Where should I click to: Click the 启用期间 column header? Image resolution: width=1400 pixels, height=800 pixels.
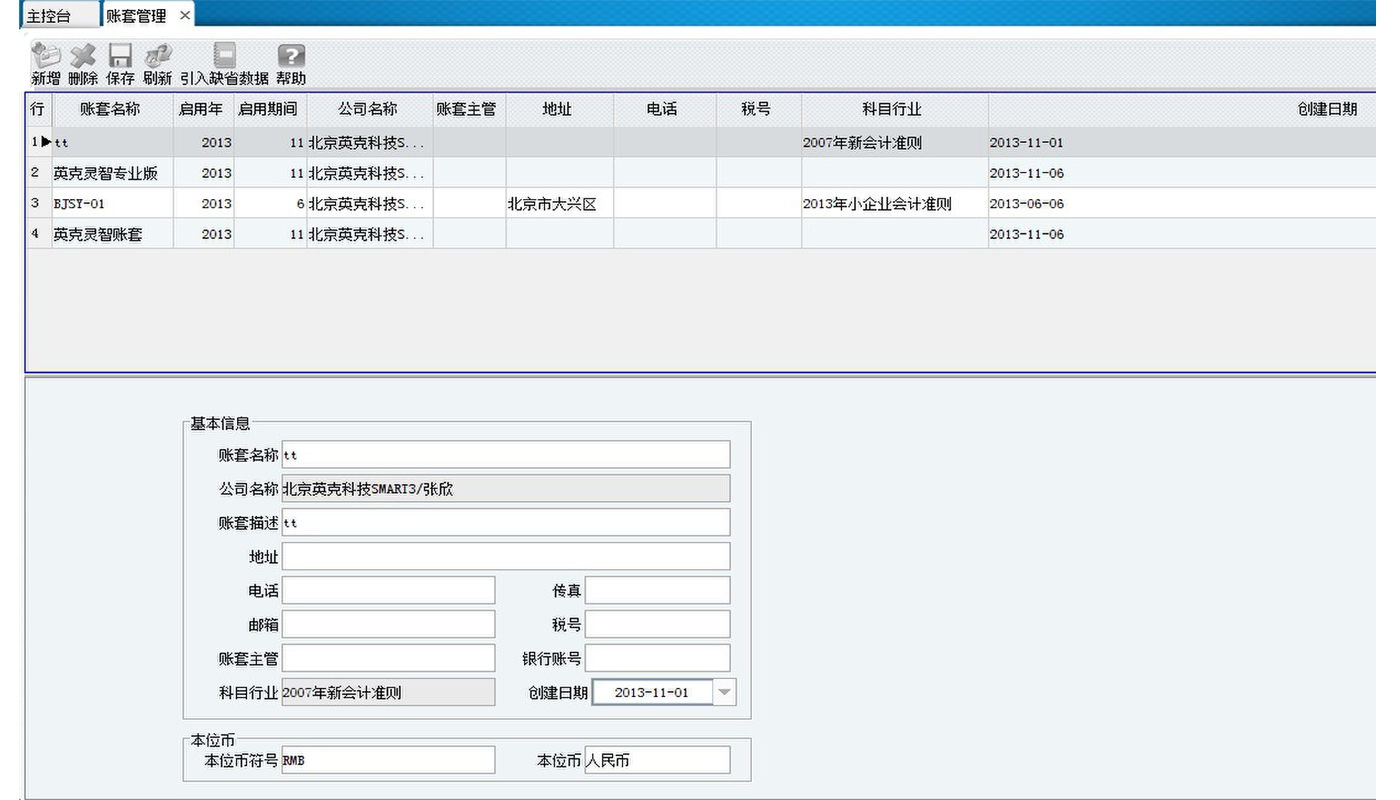point(270,110)
